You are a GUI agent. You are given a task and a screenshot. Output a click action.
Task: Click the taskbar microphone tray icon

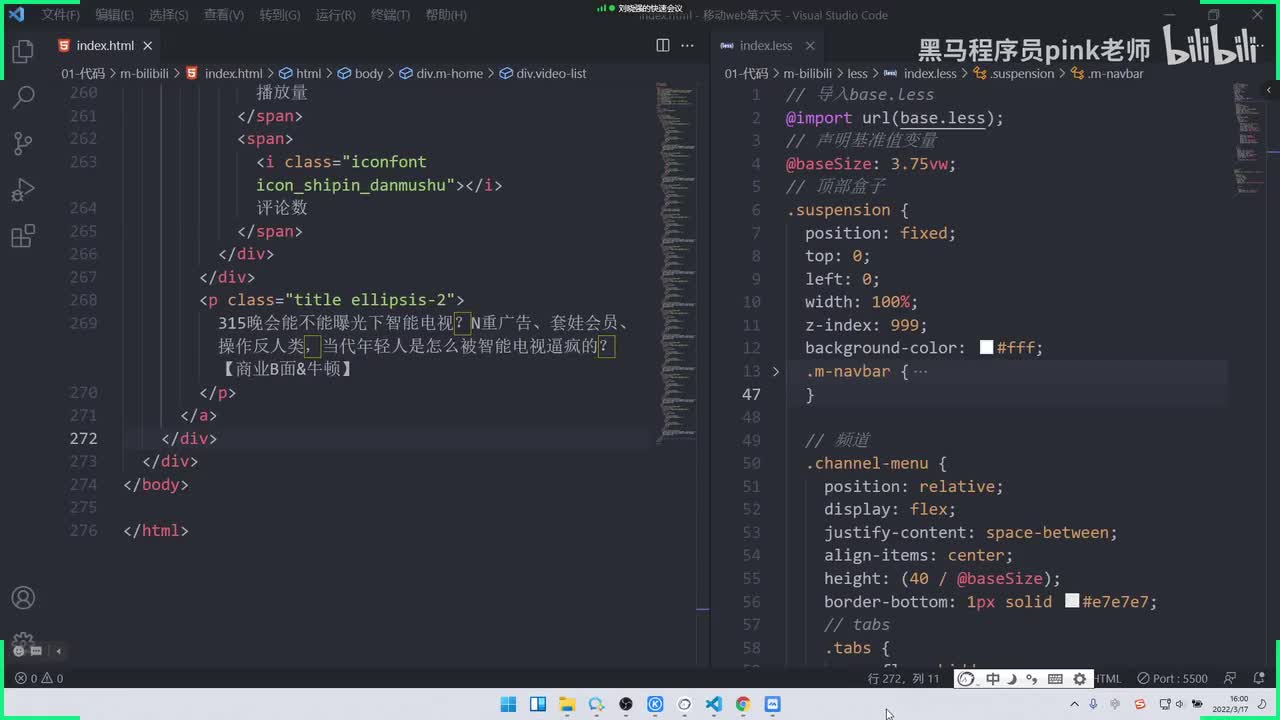1094,704
